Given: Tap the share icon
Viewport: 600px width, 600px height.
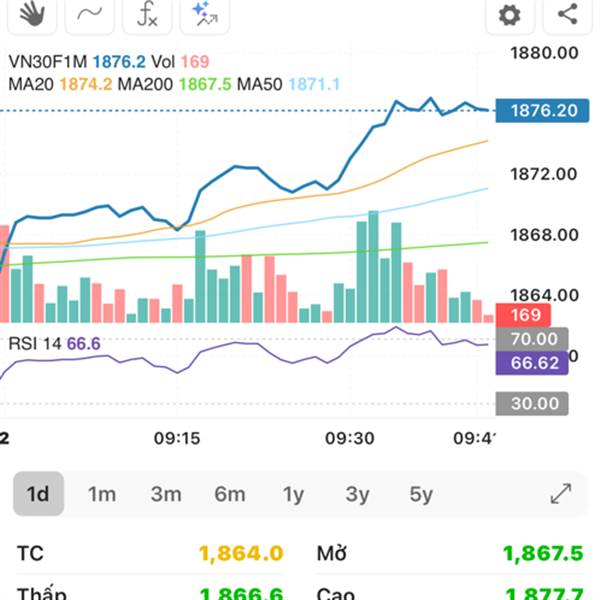Looking at the screenshot, I should click(x=567, y=14).
